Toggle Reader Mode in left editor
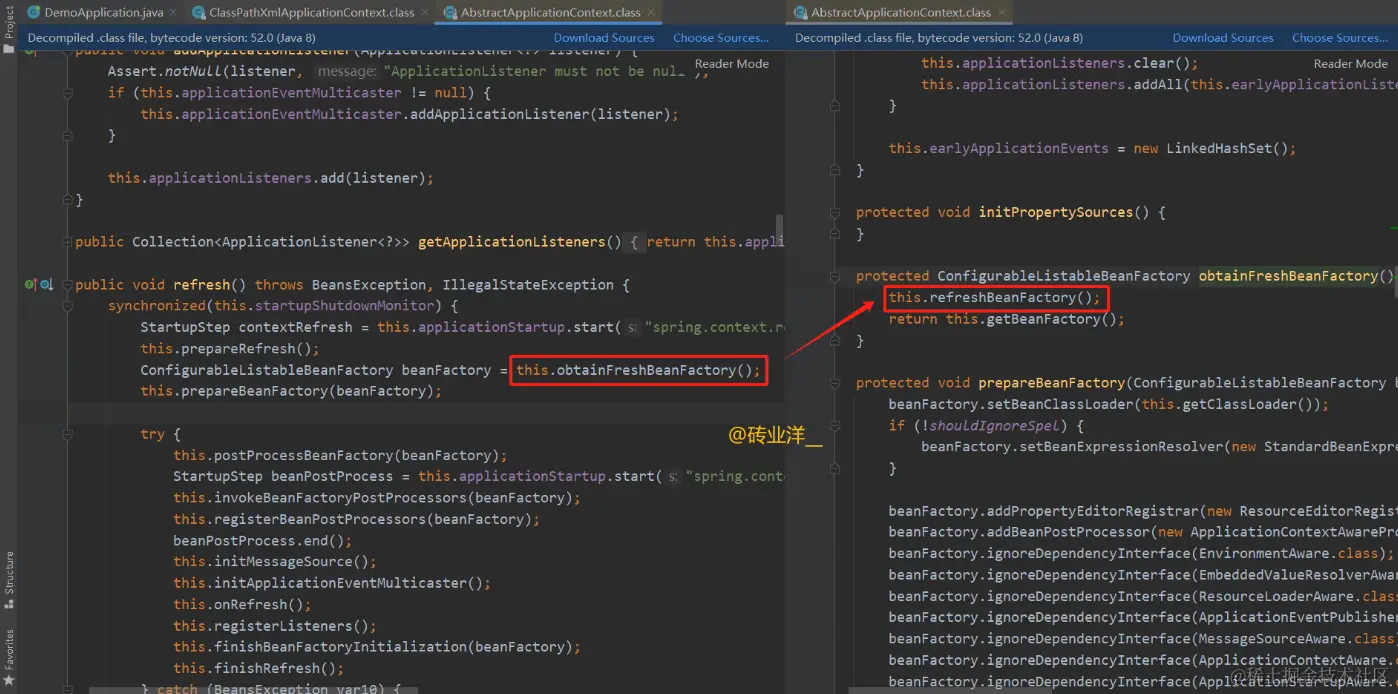The image size is (1398, 694). [x=732, y=63]
